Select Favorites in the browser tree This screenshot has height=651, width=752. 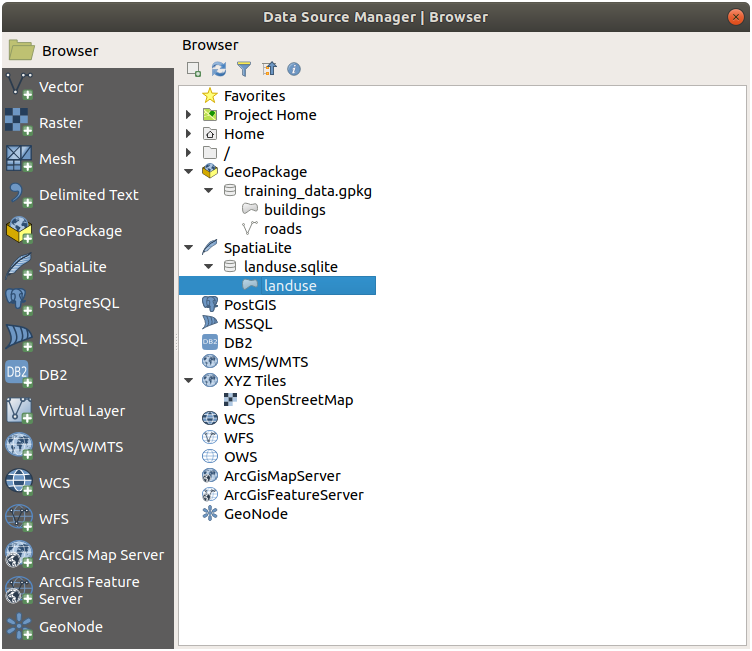point(254,96)
